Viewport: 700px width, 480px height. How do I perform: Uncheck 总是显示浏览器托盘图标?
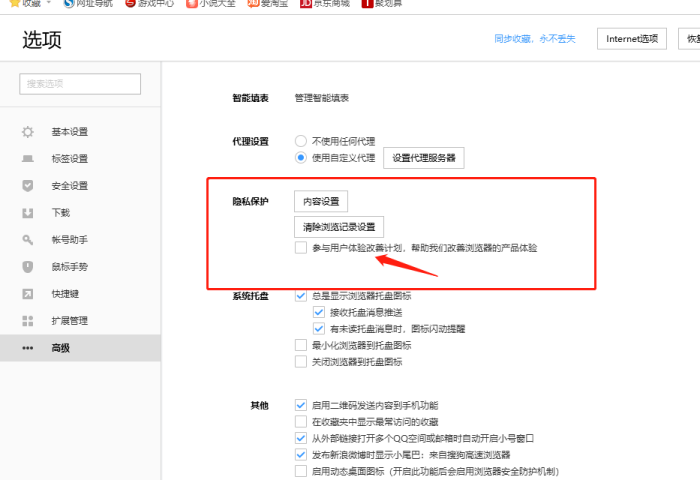(x=301, y=296)
